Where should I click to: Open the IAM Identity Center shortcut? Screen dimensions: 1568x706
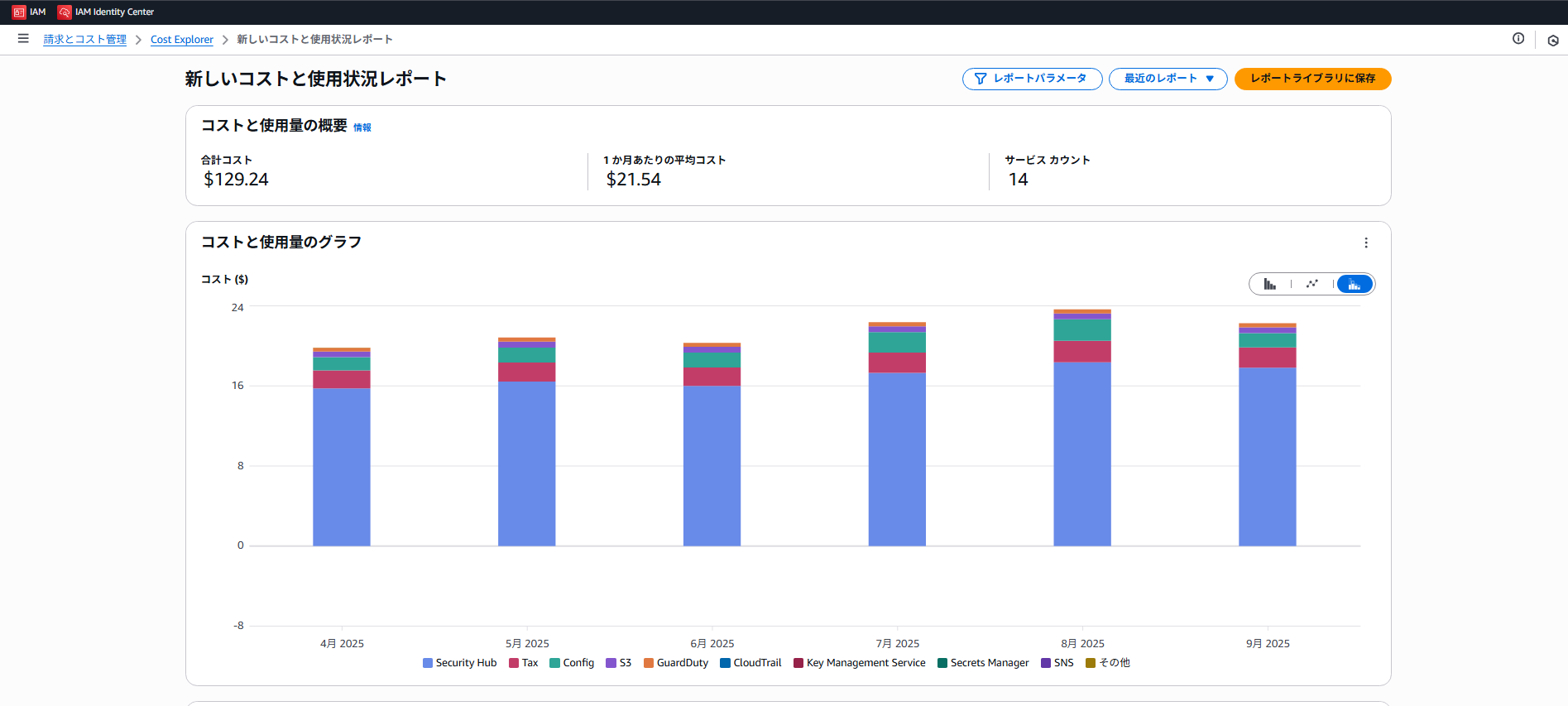click(105, 12)
